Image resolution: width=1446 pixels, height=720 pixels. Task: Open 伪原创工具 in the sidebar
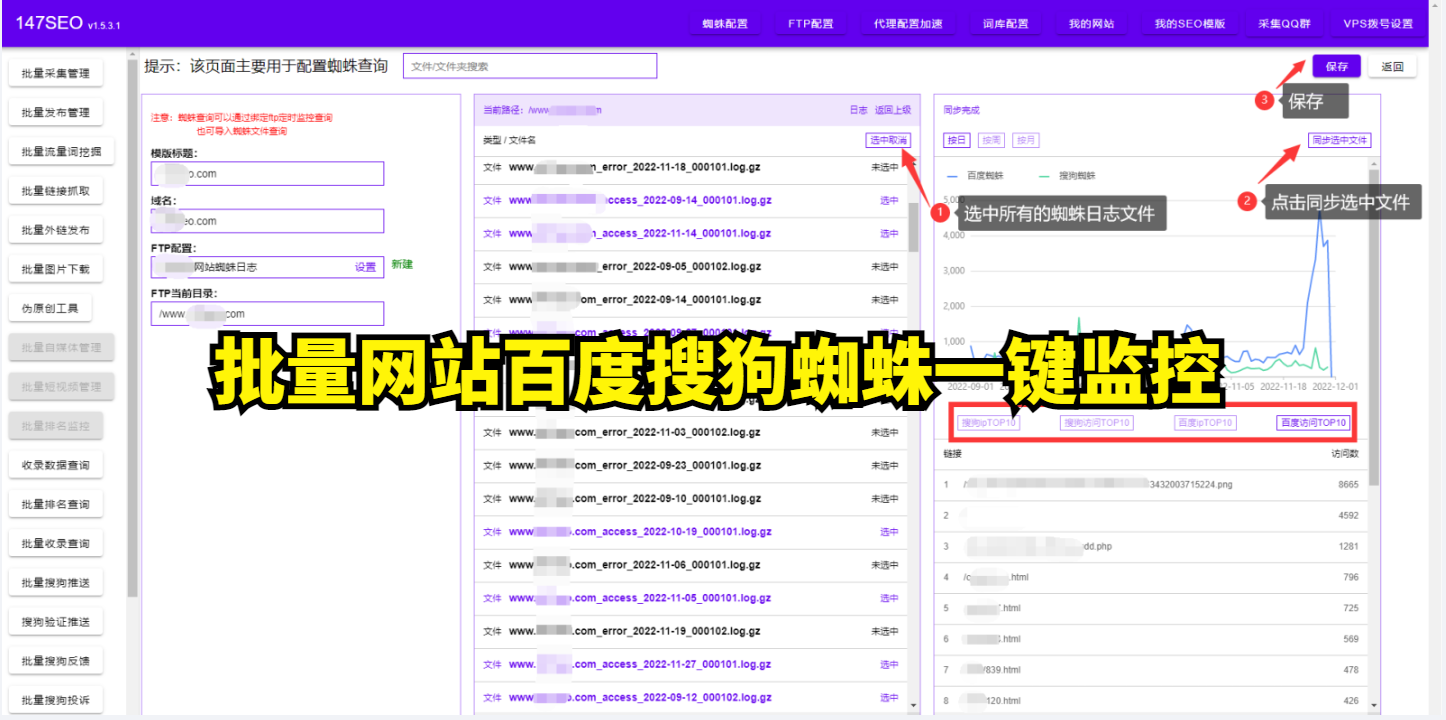(x=50, y=309)
